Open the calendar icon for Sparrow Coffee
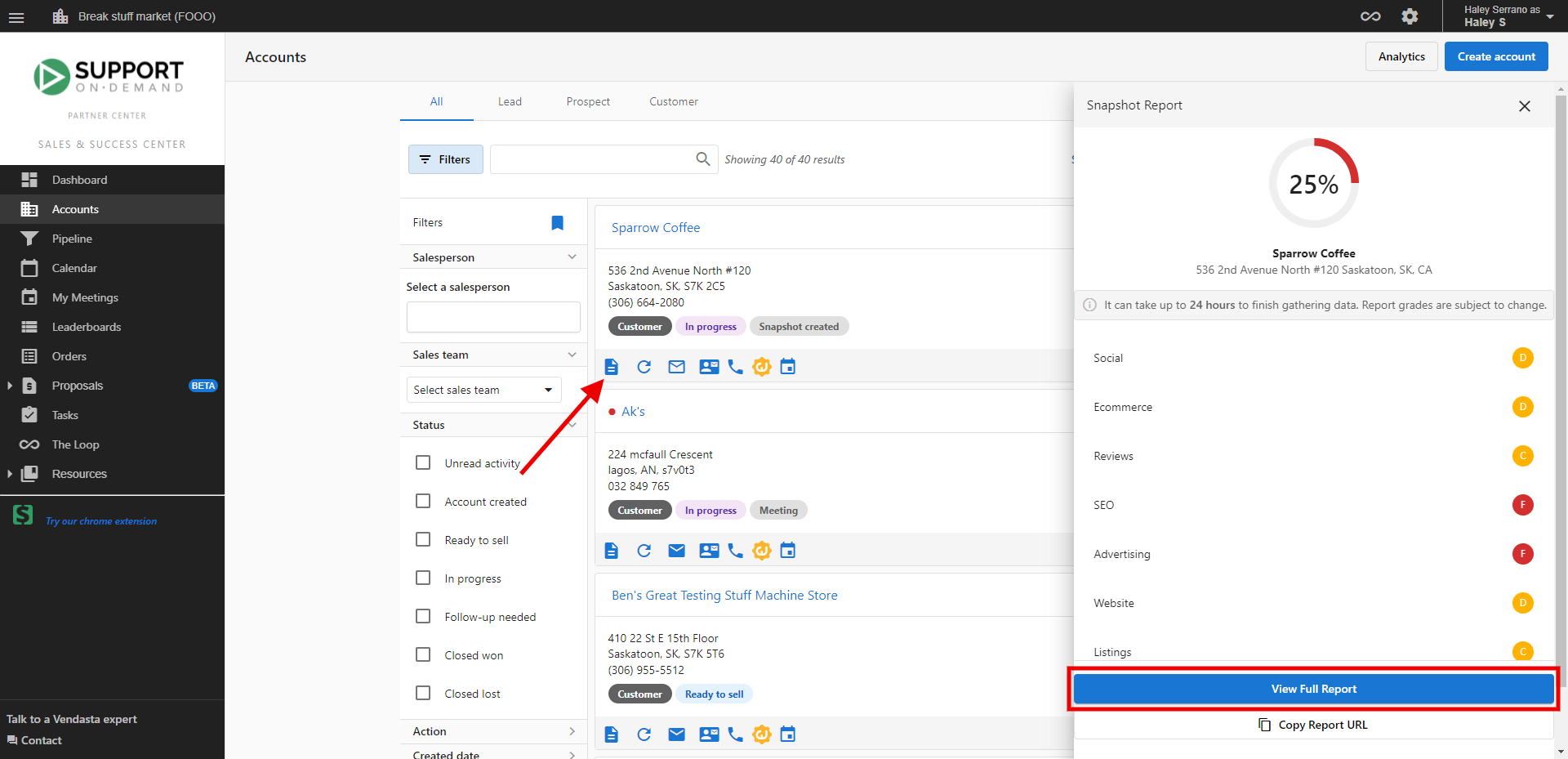This screenshot has height=759, width=1568. click(787, 366)
